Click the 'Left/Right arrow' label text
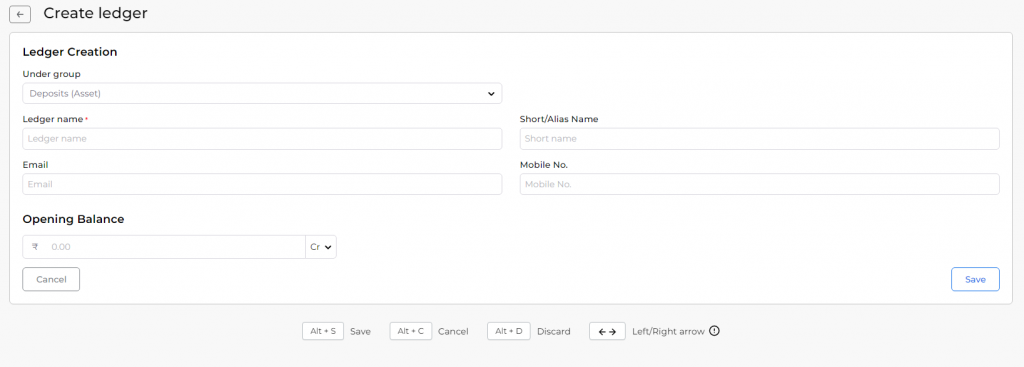Screen dimensions: 1024x367 (668, 332)
